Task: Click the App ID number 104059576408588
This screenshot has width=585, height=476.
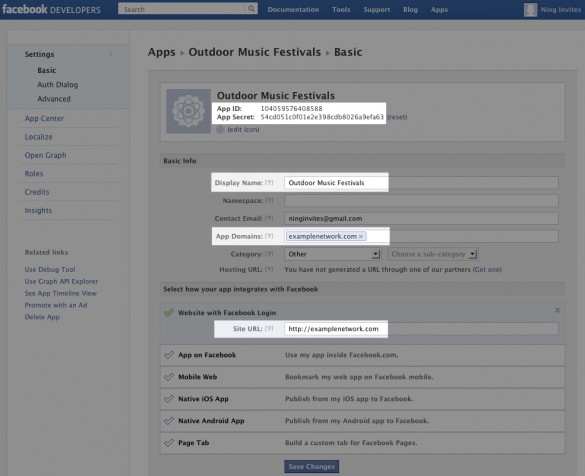Action: 291,109
